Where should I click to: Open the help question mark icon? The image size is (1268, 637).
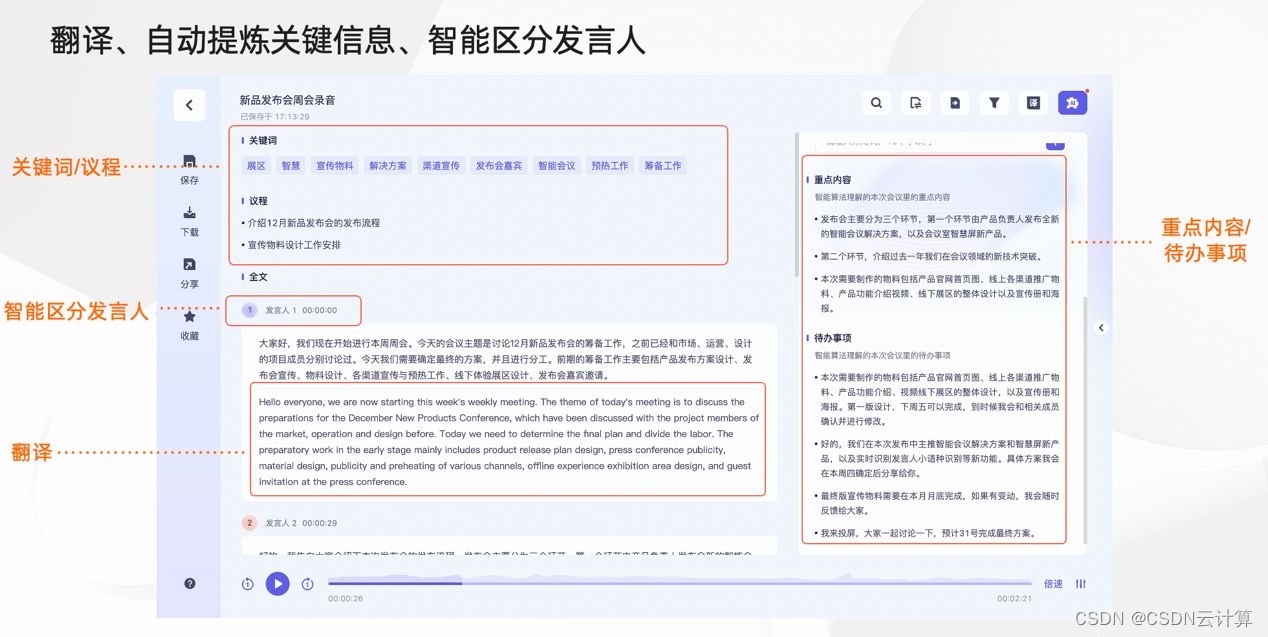pos(189,583)
